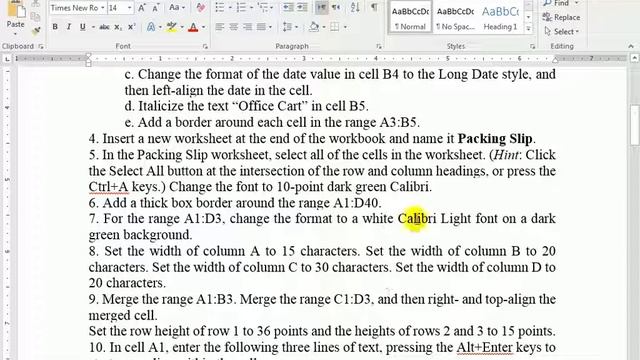Increase font size with Grow Font

click(142, 8)
